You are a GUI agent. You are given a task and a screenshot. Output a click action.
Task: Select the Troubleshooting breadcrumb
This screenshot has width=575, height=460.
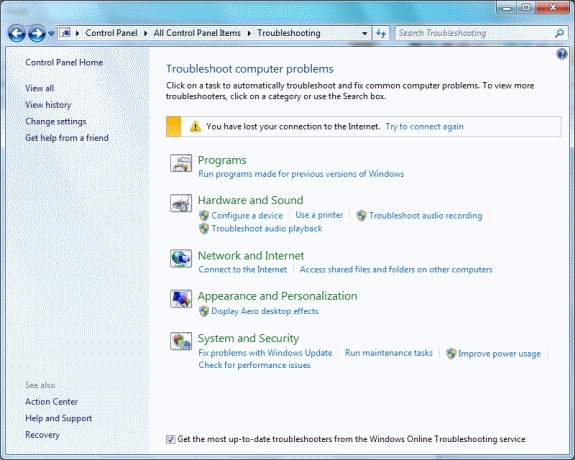289,33
